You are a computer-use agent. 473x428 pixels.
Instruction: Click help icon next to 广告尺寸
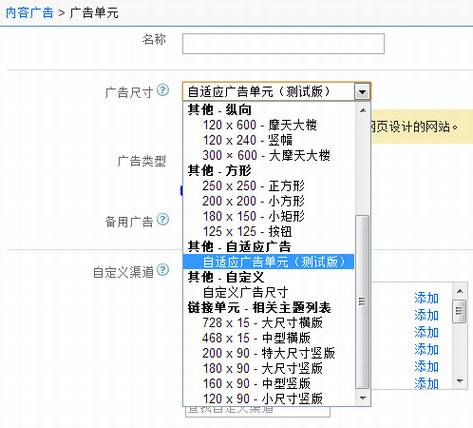click(163, 90)
